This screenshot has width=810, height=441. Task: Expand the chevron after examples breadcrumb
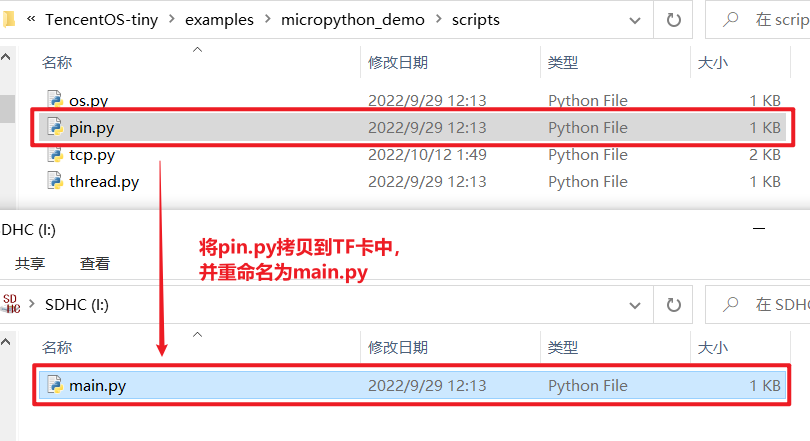[x=268, y=20]
